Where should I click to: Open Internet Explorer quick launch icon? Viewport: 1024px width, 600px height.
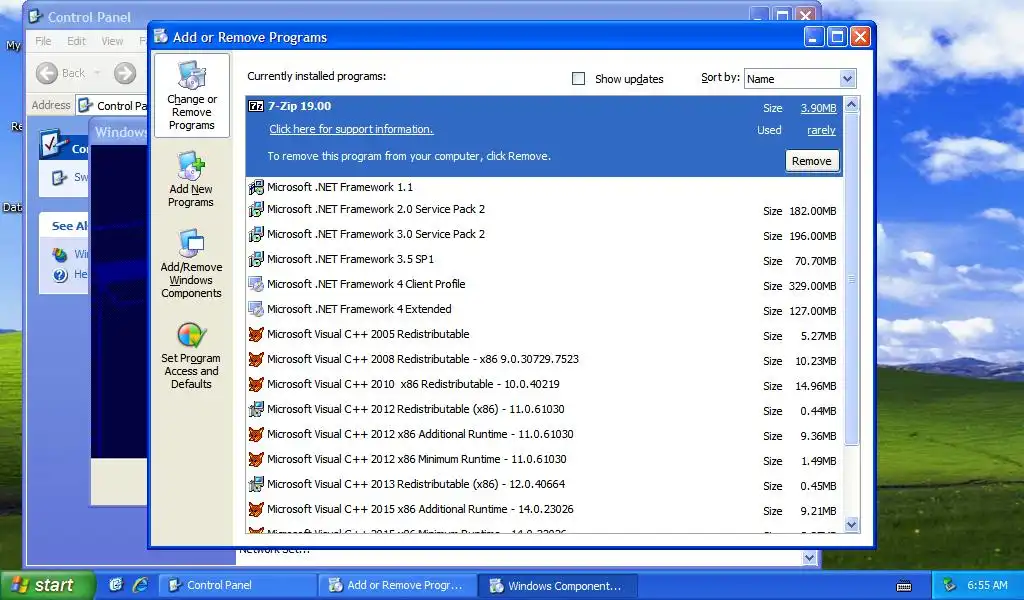point(140,584)
